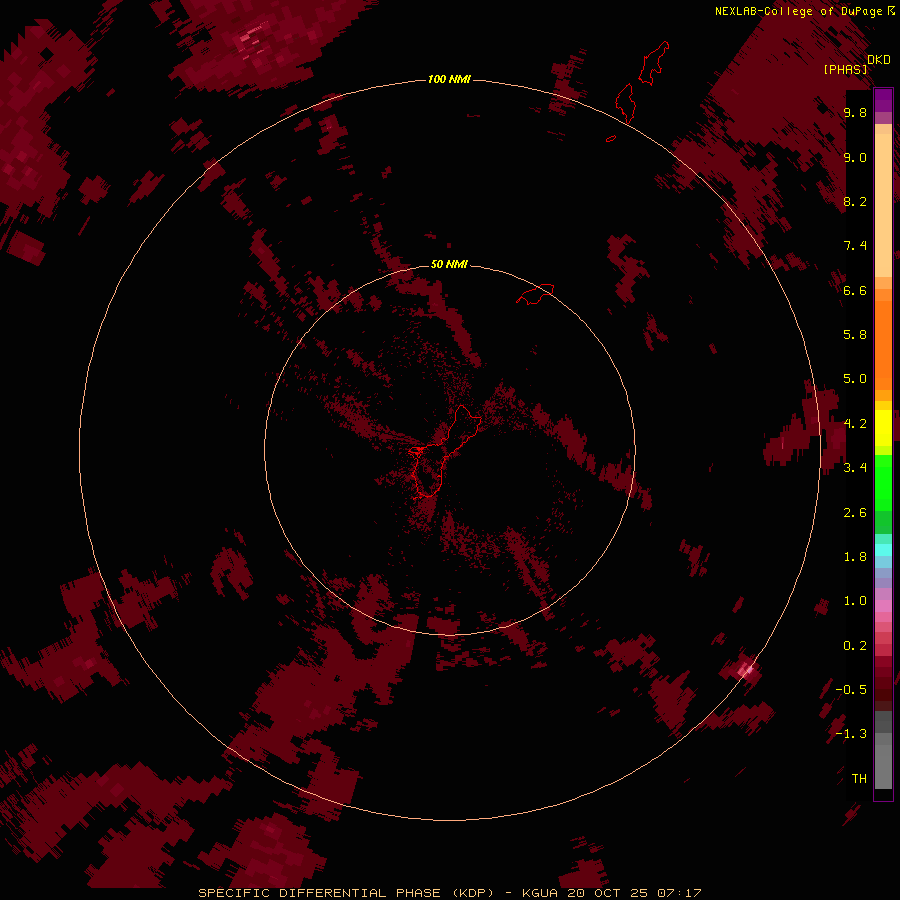Click the cyan band of the color bar
Screen dimensions: 900x900
coord(883,550)
